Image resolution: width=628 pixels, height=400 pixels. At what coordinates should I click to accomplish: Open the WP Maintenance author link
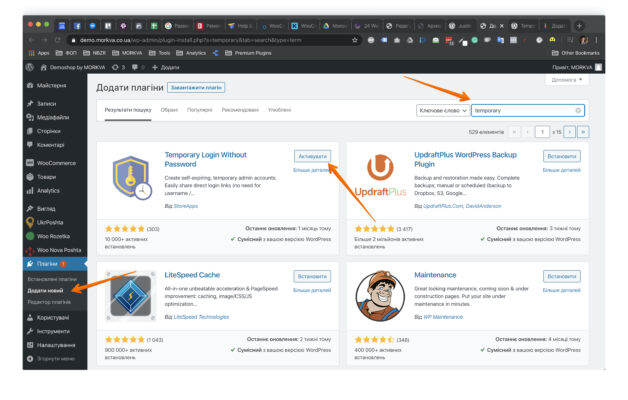coord(443,317)
